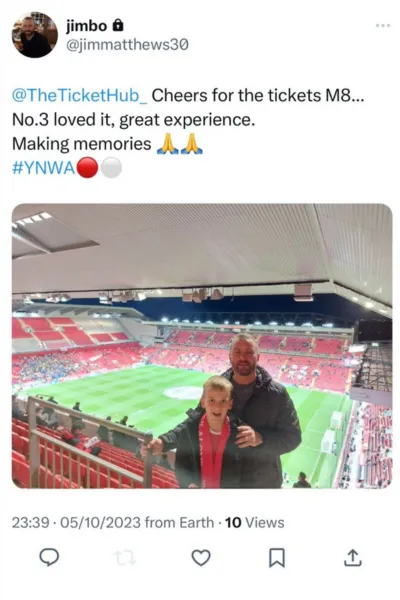Open the jimbo display name
Screen dimensions: 400x600
(87, 26)
